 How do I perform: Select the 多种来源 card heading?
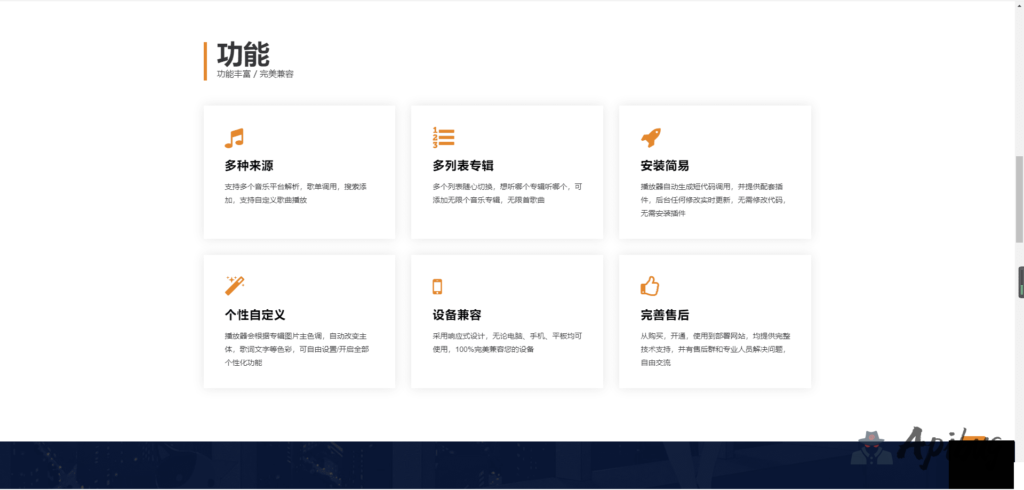[x=249, y=166]
